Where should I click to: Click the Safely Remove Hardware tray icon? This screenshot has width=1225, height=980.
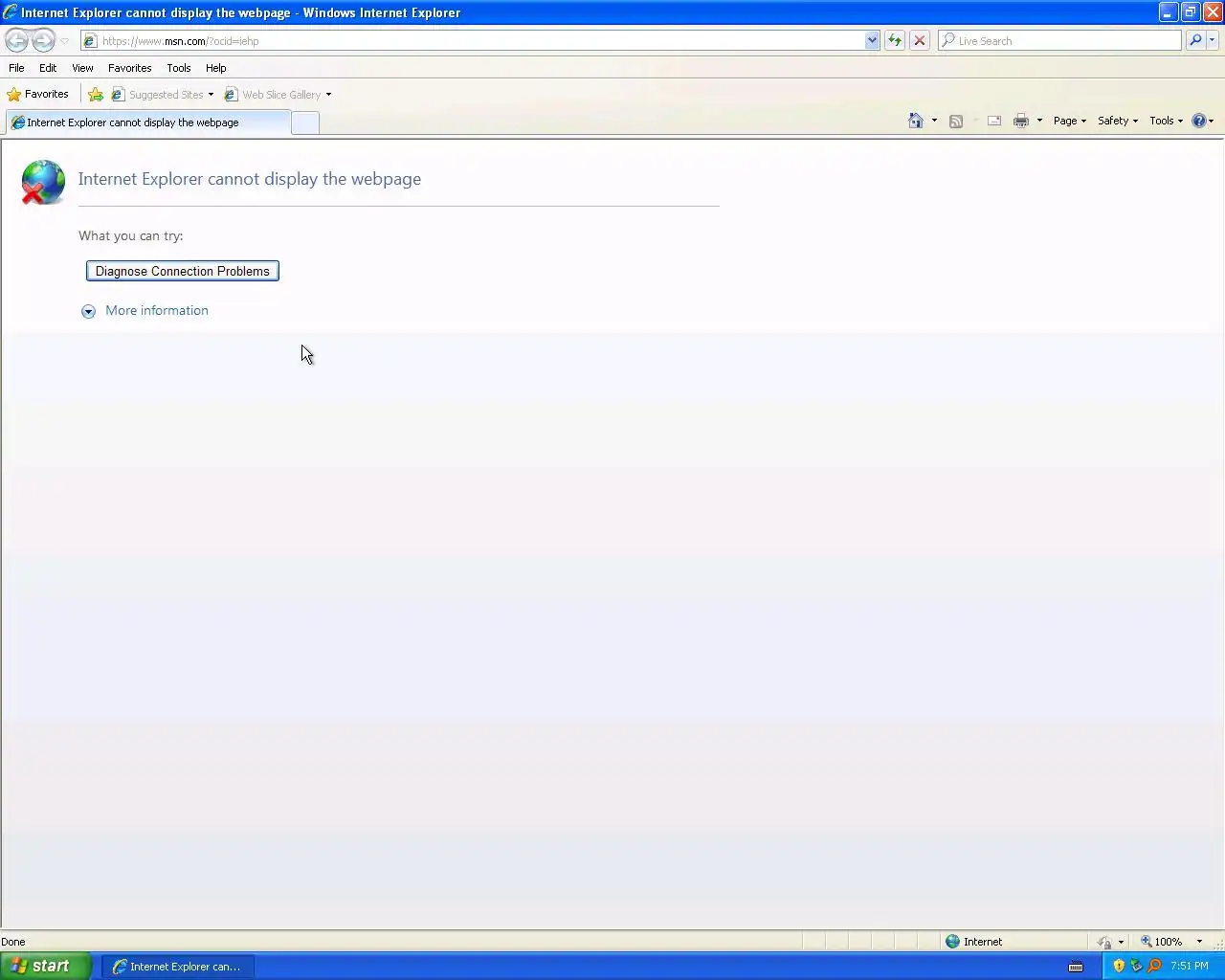coord(1137,966)
